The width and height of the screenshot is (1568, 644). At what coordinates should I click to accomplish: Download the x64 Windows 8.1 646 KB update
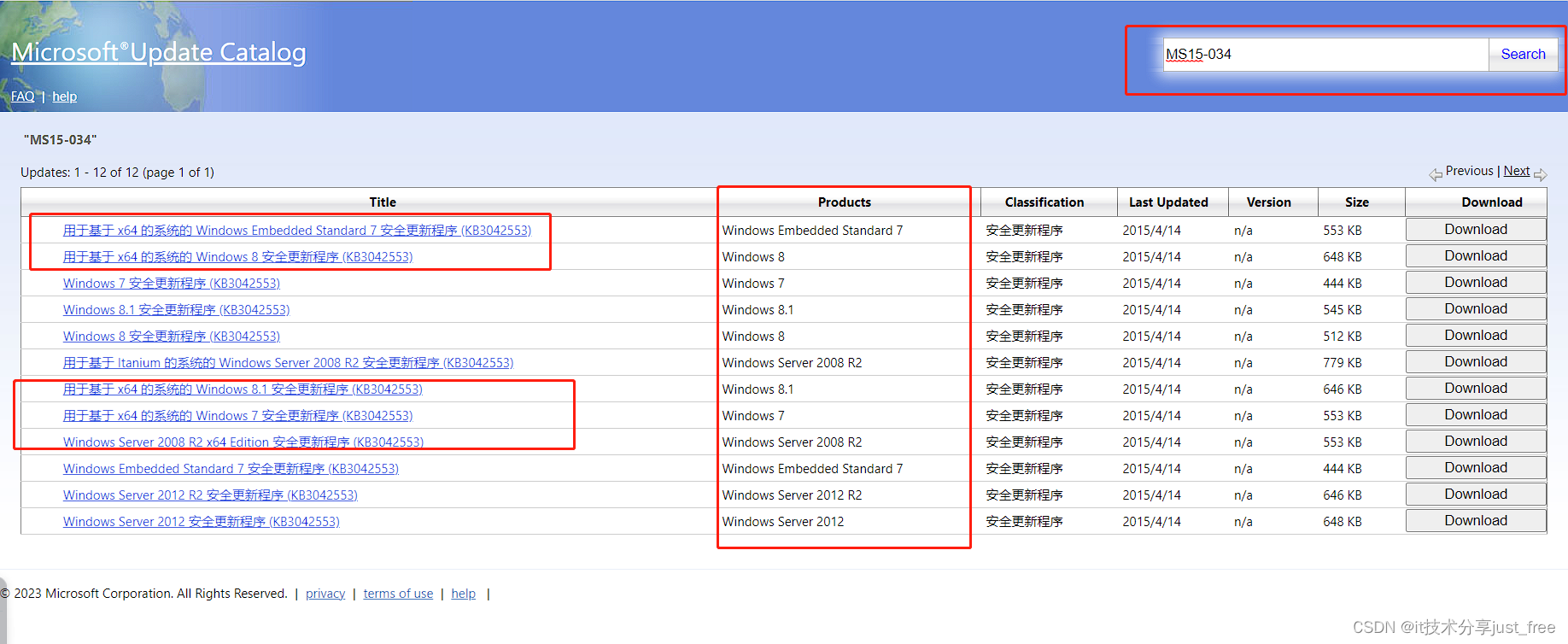pyautogui.click(x=1476, y=389)
